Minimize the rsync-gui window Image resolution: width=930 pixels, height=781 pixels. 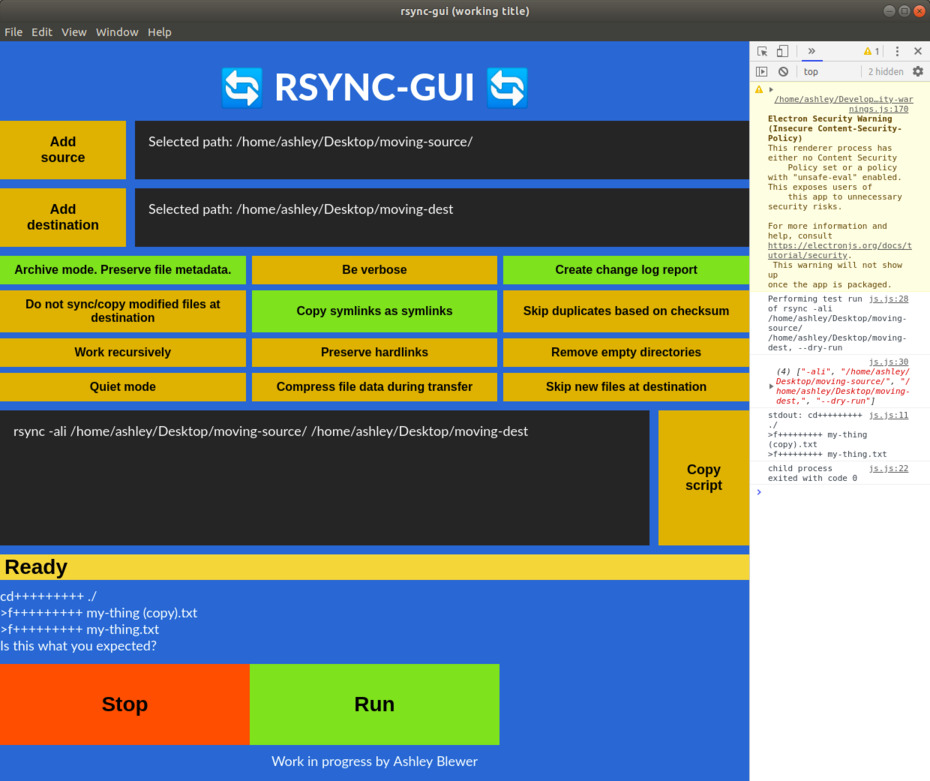888,11
